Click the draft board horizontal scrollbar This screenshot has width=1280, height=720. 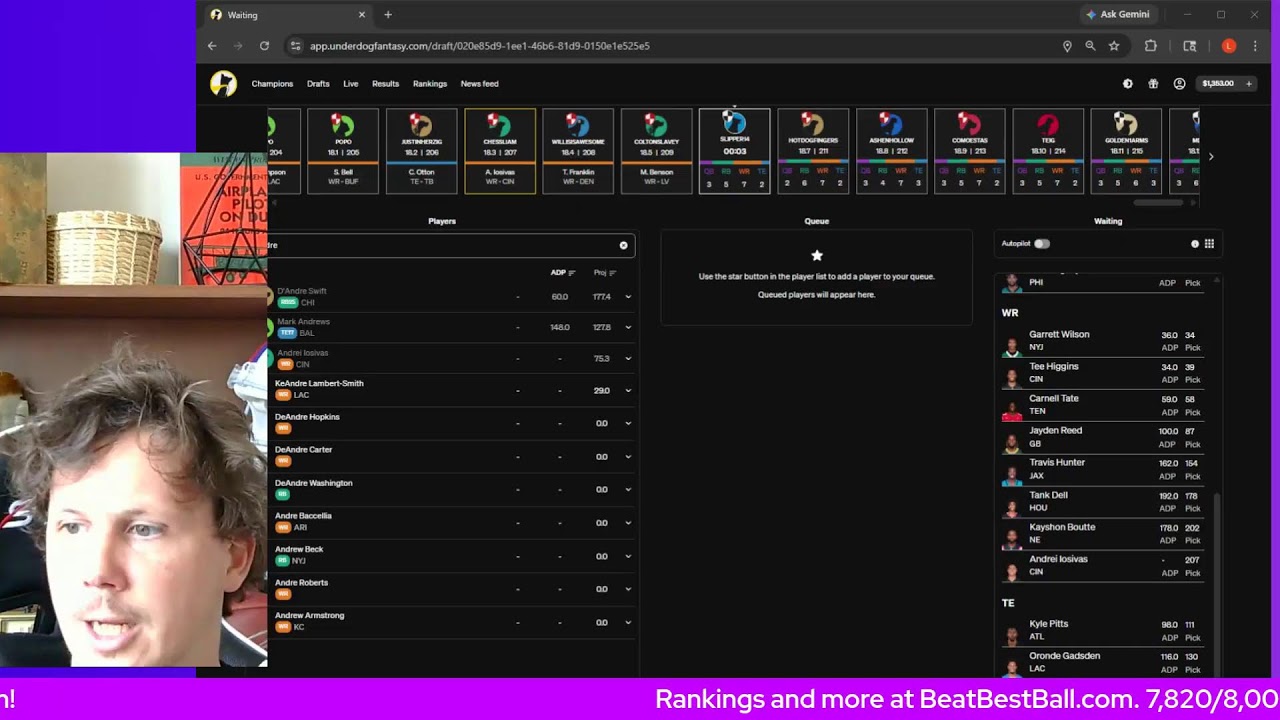[x=1157, y=203]
